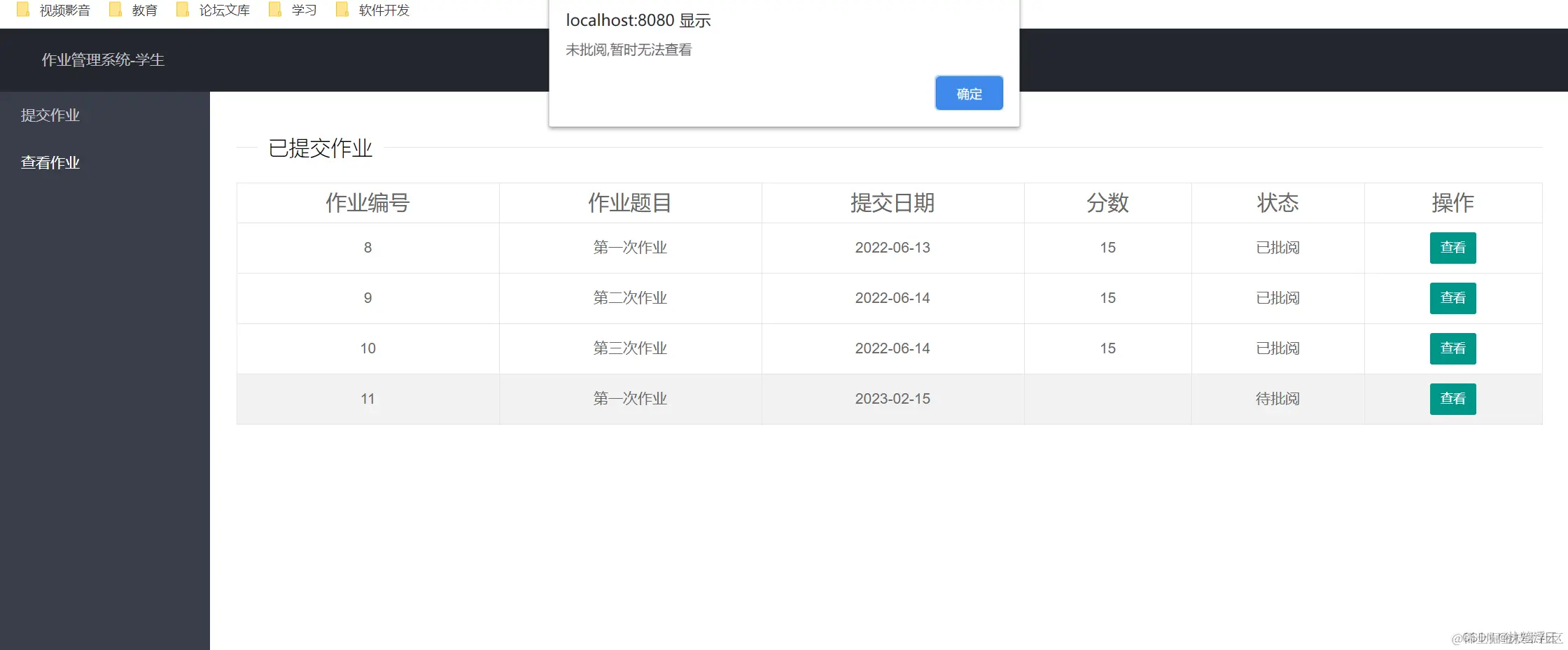1568x650 pixels.
Task: Open the 论坛文库 bookmark folder
Action: click(213, 10)
